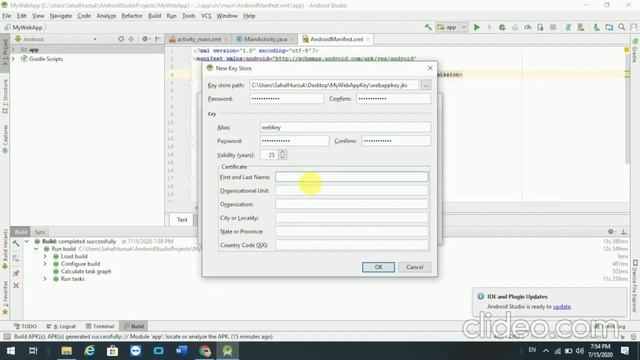Click the key store path browse button

(x=426, y=85)
